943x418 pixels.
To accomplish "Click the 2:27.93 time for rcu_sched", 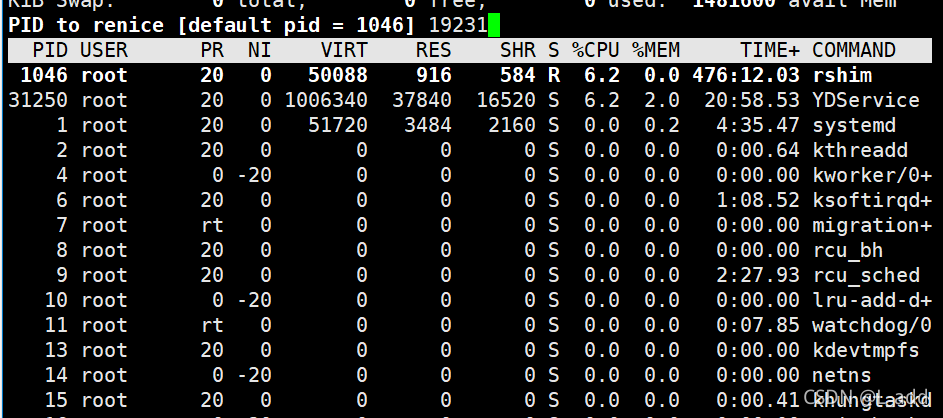I will [x=758, y=275].
